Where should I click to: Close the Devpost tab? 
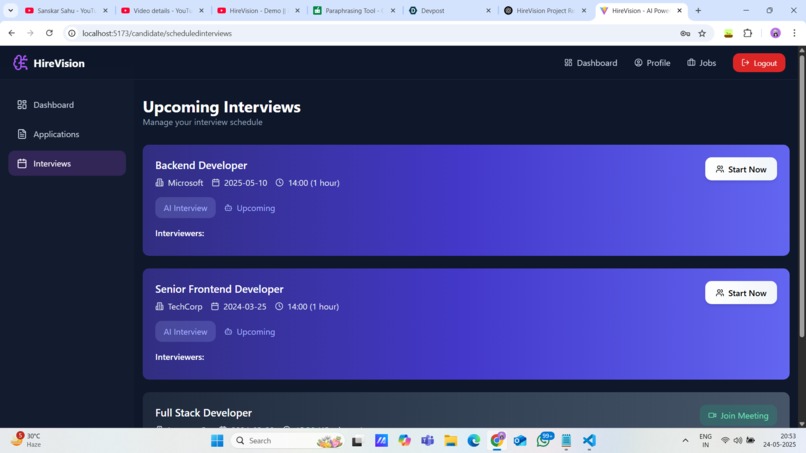[x=488, y=10]
